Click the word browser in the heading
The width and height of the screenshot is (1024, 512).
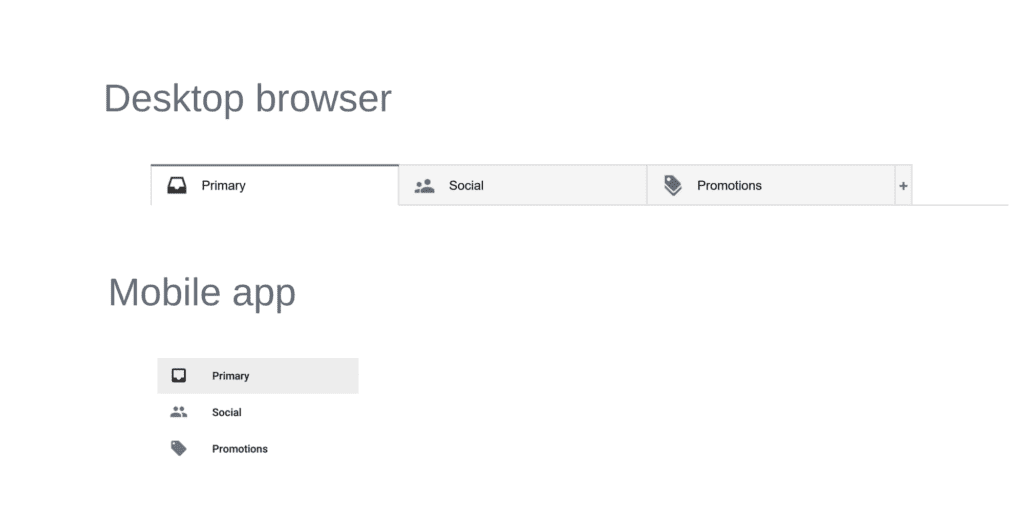[x=323, y=98]
